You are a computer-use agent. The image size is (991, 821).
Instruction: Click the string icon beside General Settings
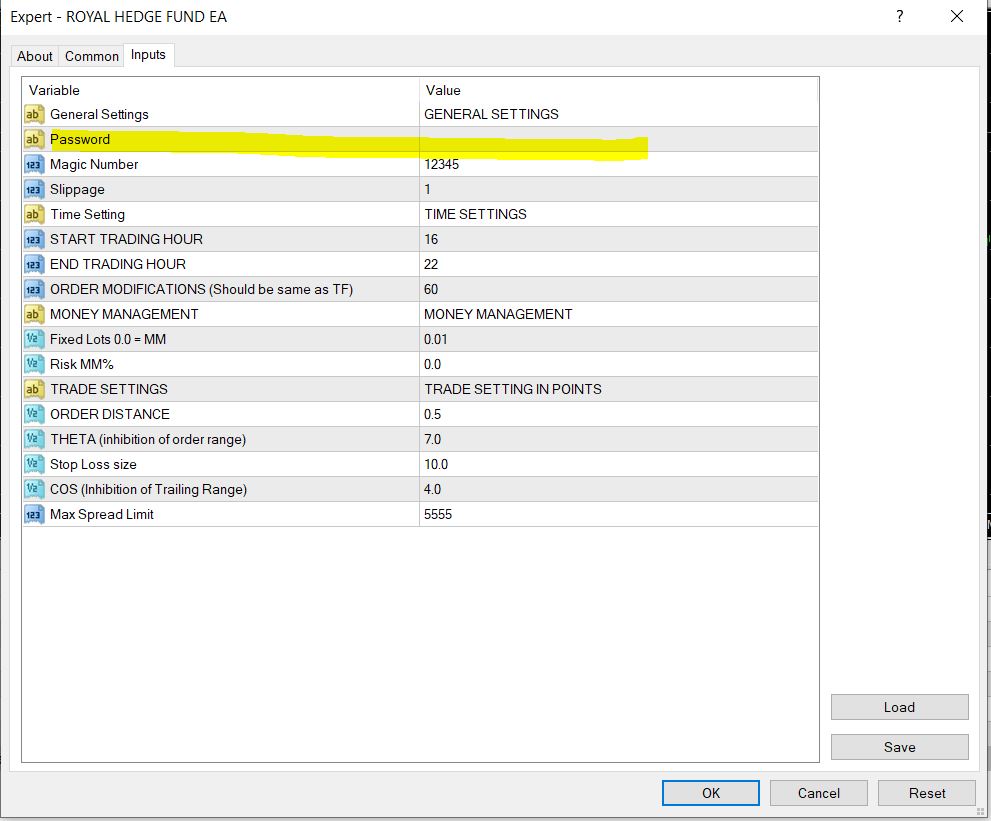point(33,114)
